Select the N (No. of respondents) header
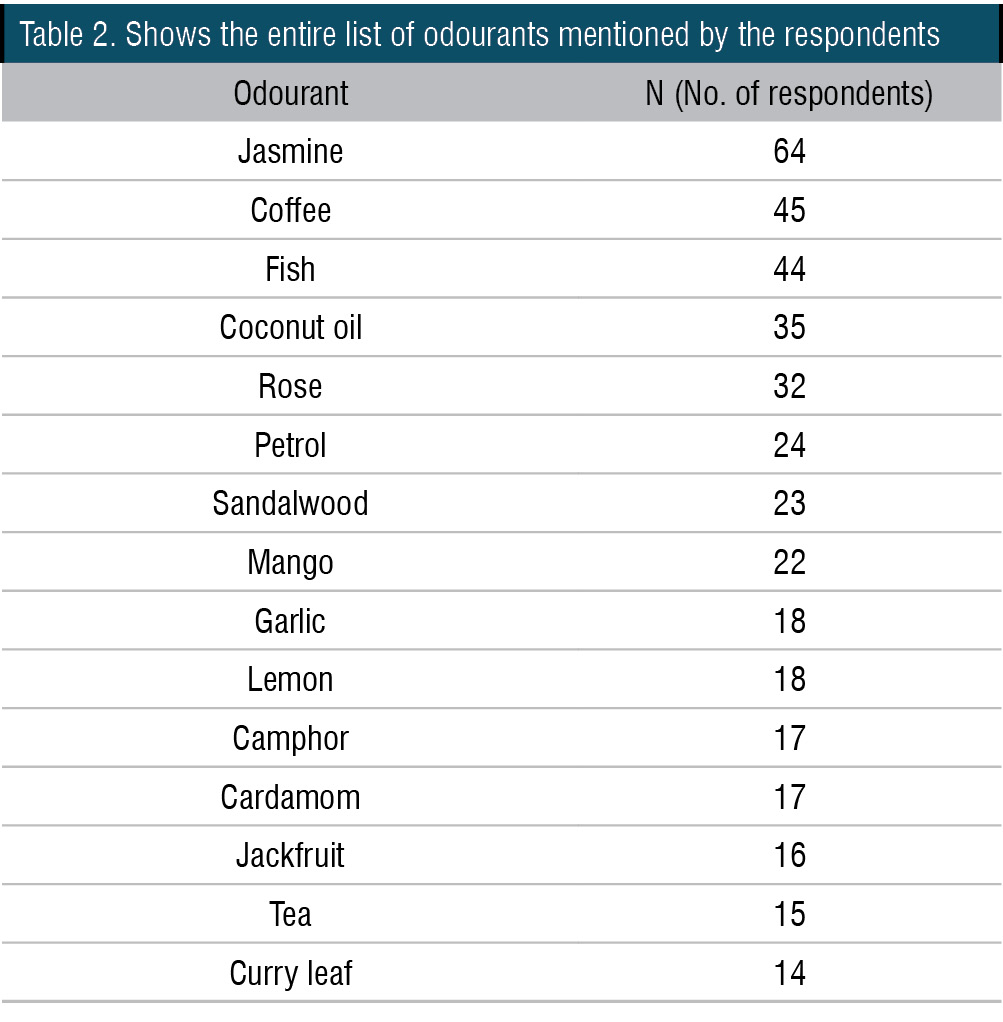This screenshot has height=1022, width=1003. (789, 94)
